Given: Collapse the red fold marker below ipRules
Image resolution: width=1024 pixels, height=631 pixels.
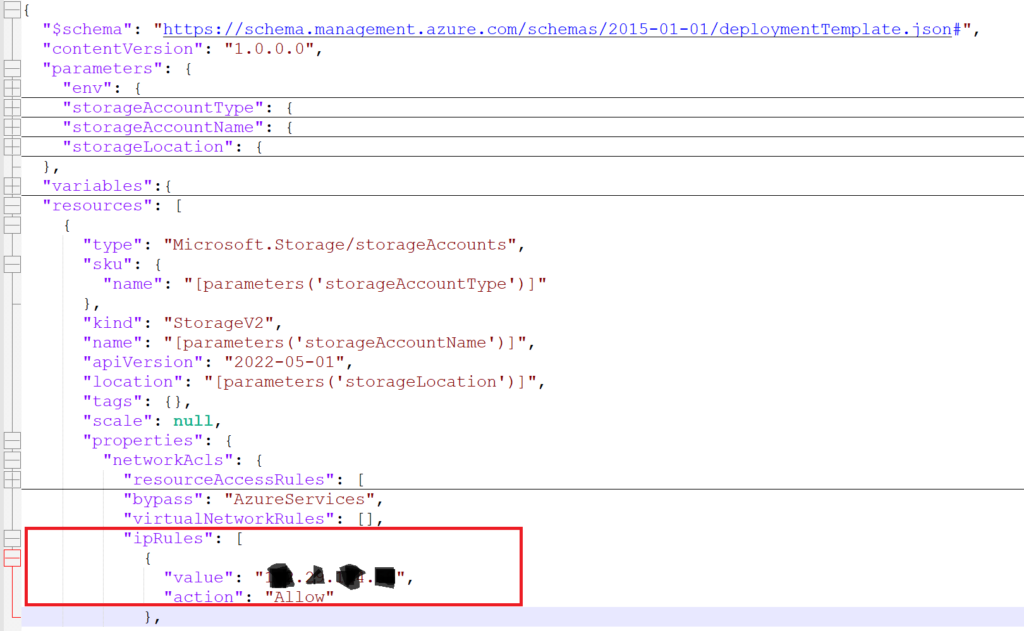Looking at the screenshot, I should coord(12,558).
